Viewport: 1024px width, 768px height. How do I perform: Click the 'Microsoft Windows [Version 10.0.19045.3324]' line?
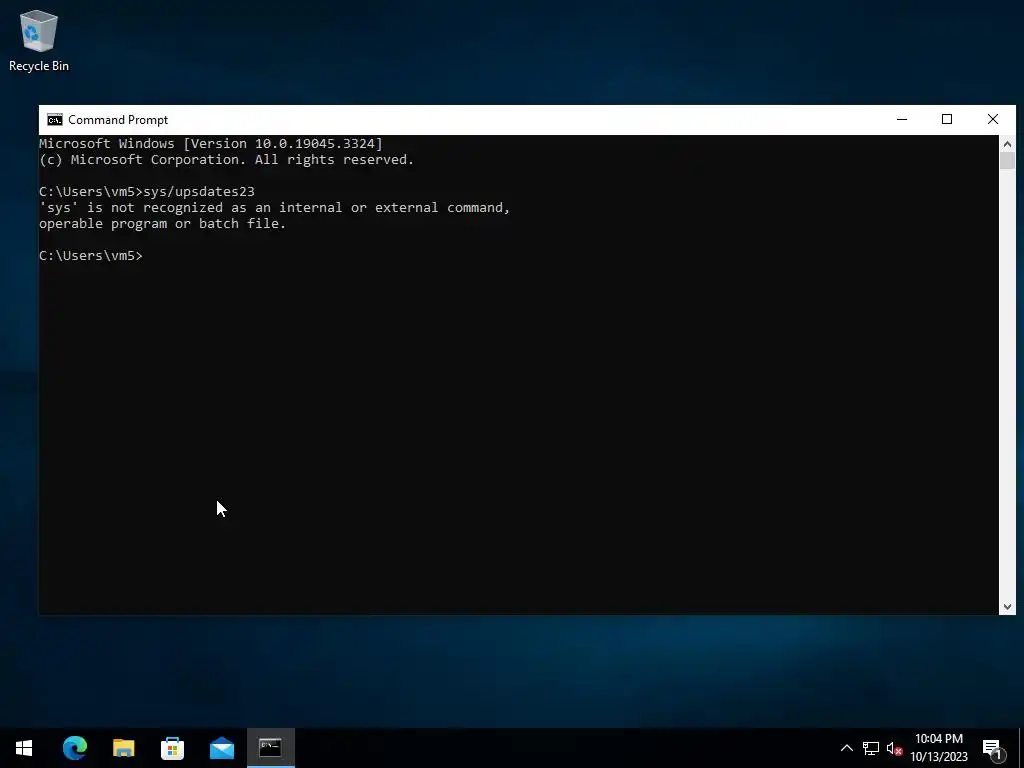pyautogui.click(x=211, y=144)
